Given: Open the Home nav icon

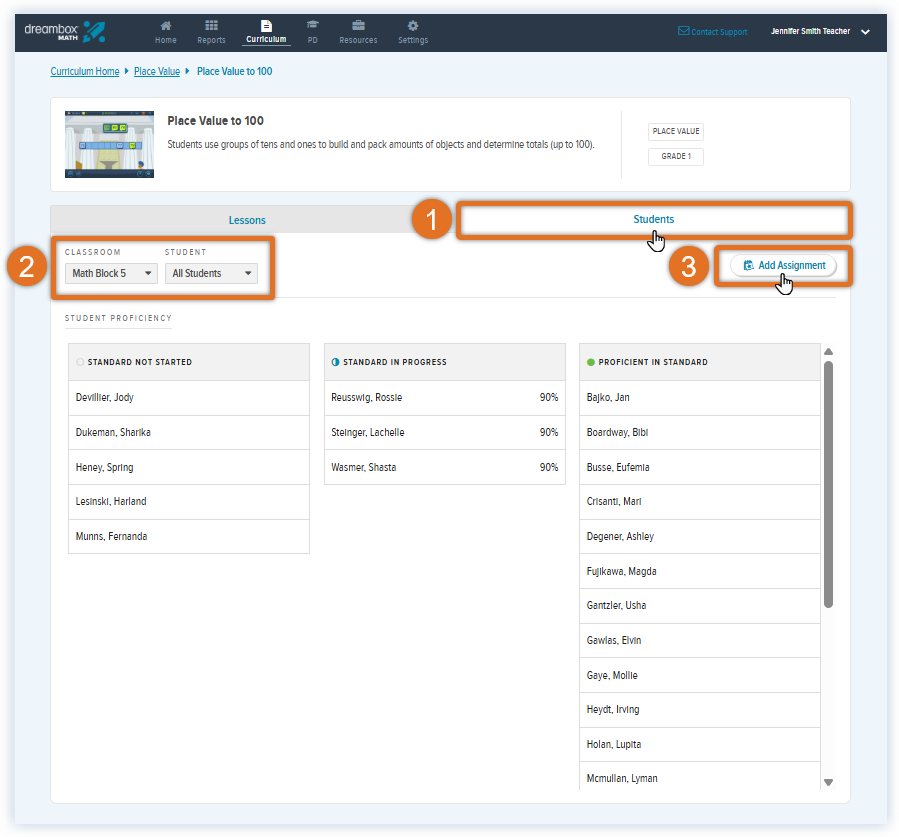Looking at the screenshot, I should click(166, 25).
